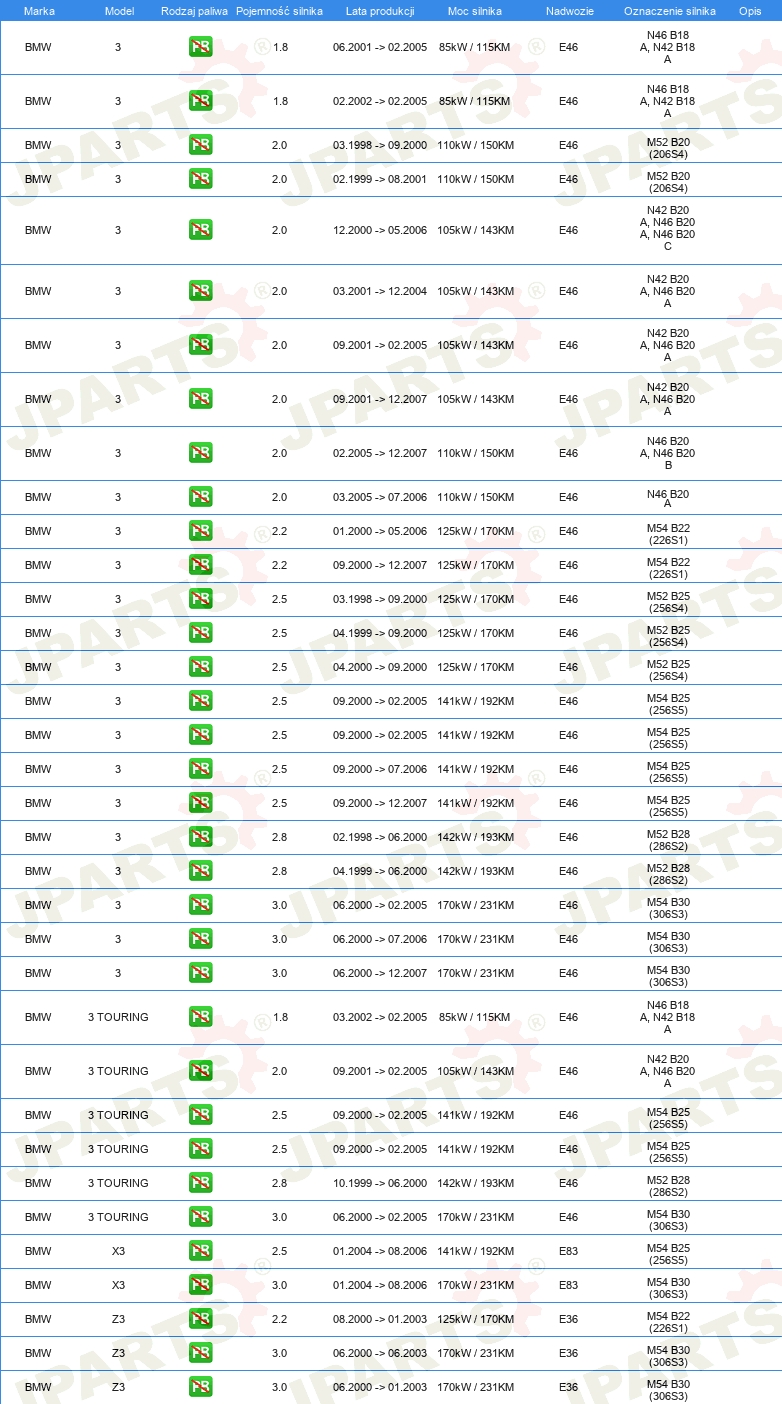Screen dimensions: 782x1404
Task: Click 142kW / 193KM in 02.1998 -> 06.2000 row
Action: tap(476, 837)
